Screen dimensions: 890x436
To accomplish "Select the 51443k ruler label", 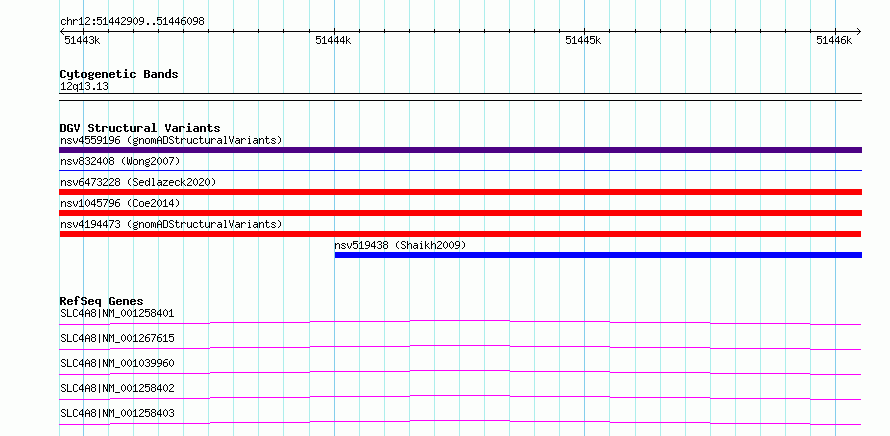I will [x=82, y=40].
